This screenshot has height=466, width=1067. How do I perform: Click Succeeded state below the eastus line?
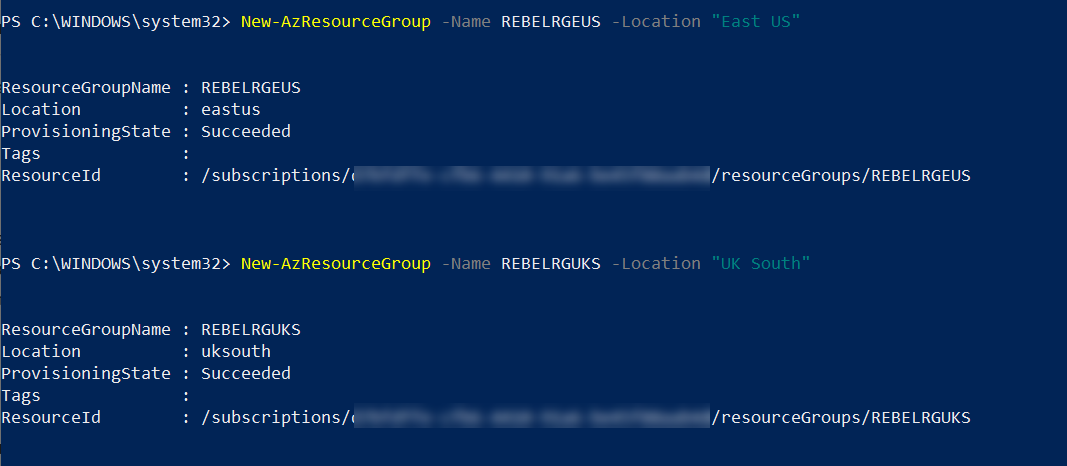tap(246, 131)
